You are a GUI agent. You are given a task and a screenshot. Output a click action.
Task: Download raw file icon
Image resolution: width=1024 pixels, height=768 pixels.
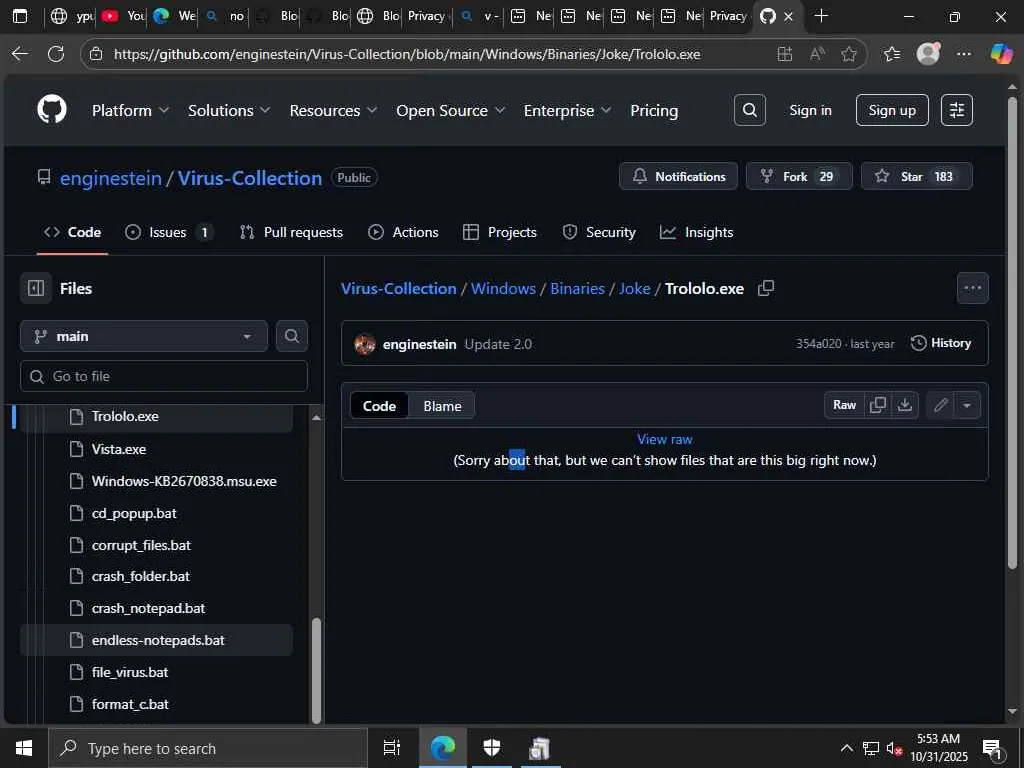tap(905, 406)
